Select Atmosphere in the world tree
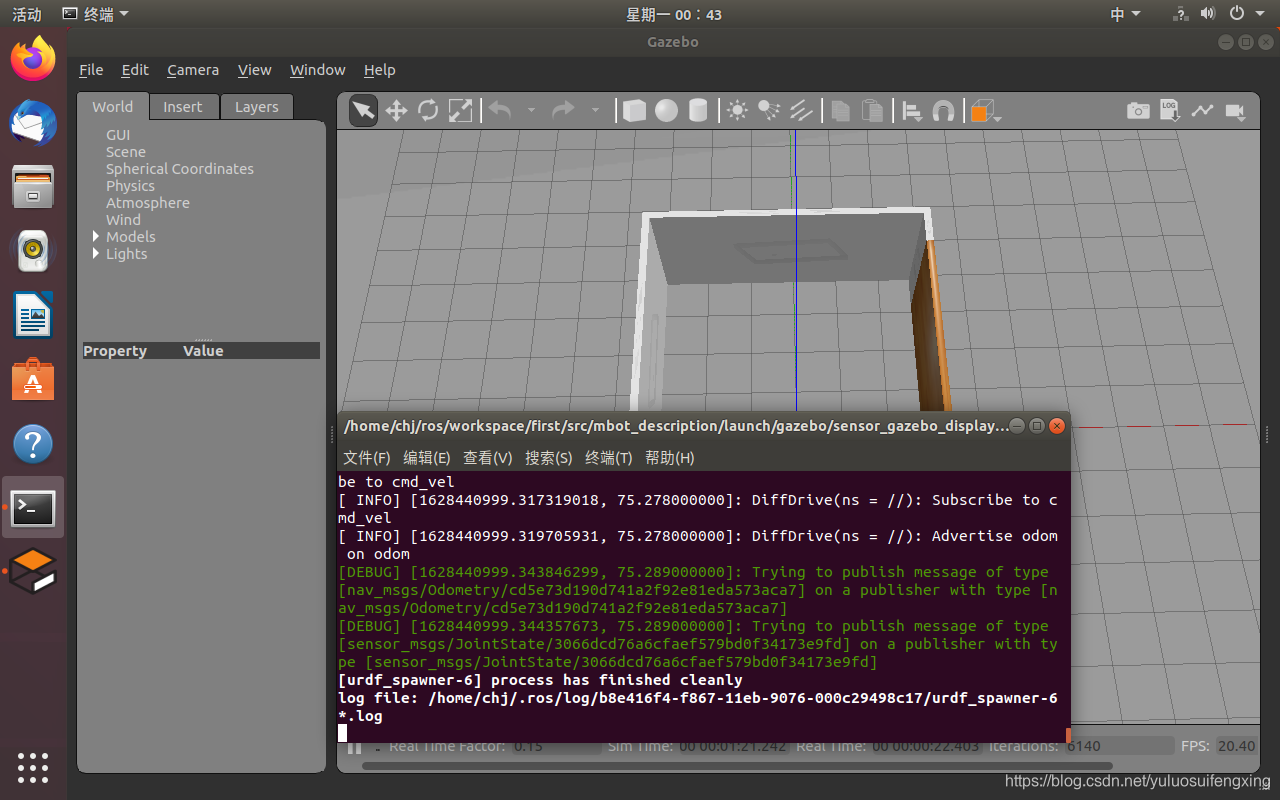The image size is (1280, 800). pos(148,203)
